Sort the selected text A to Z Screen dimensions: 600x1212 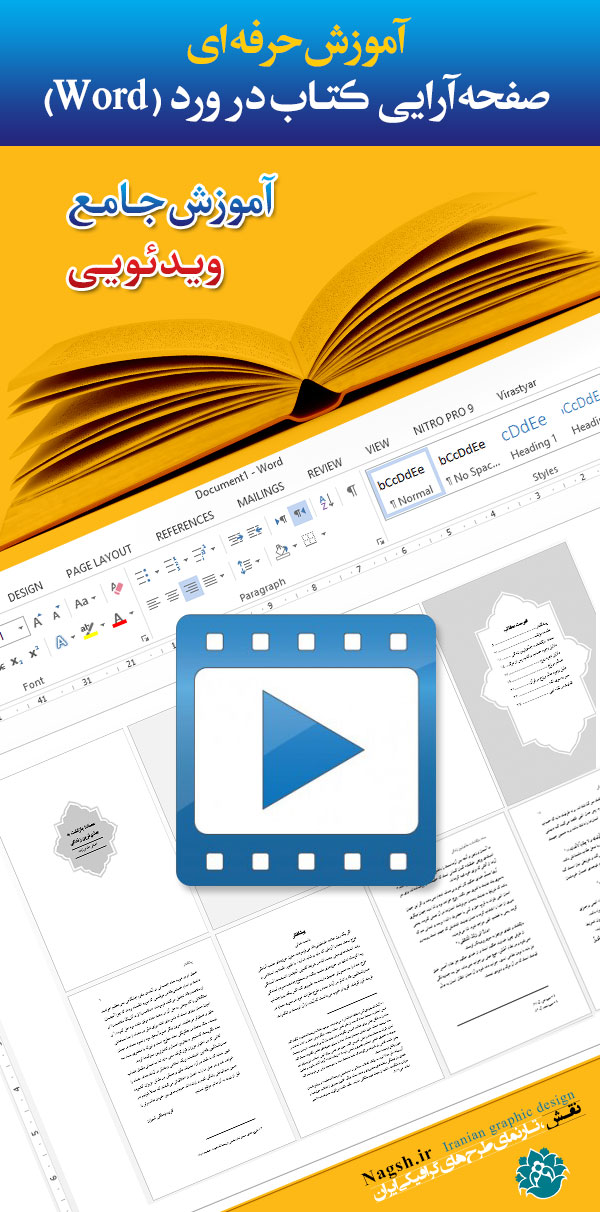[326, 502]
